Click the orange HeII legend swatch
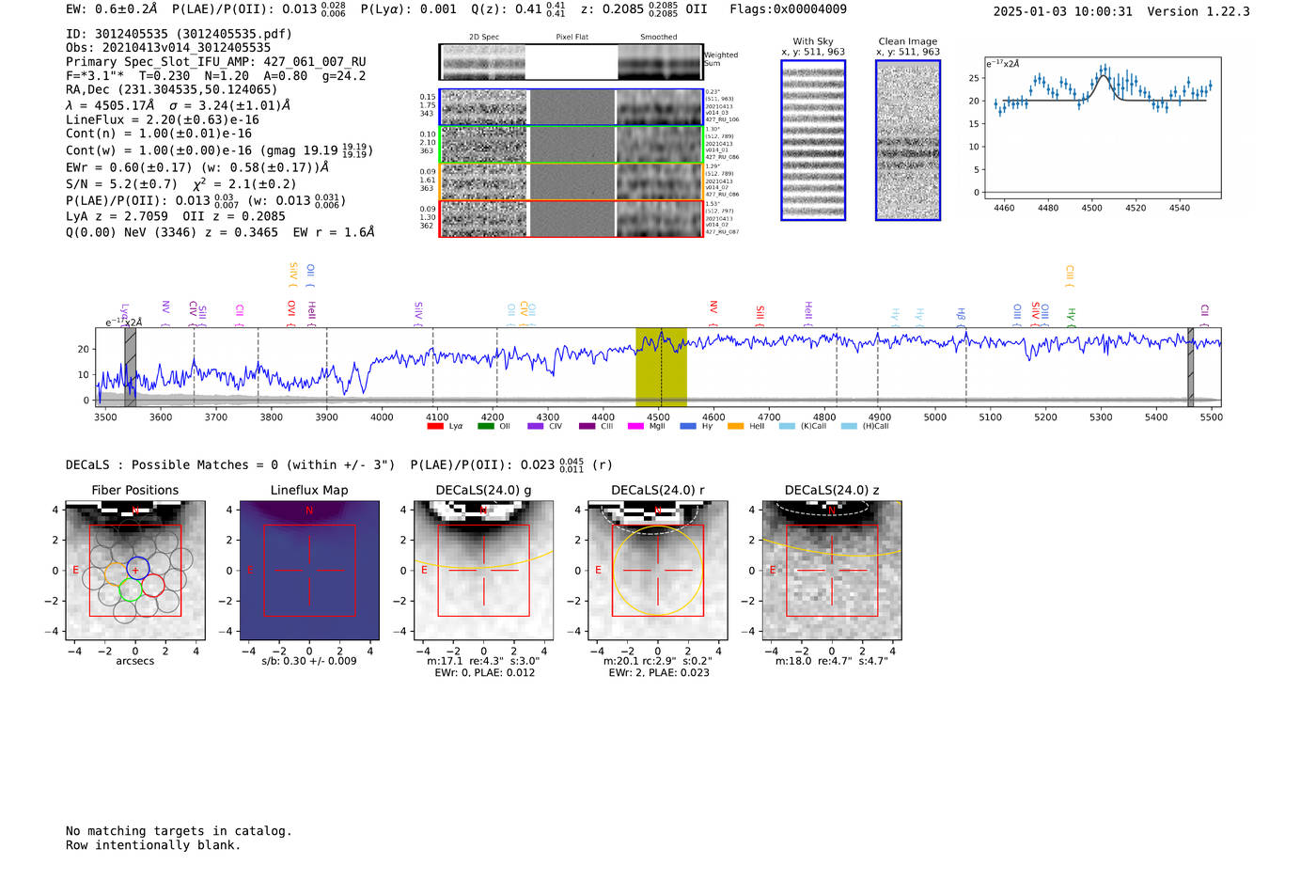This screenshot has height=896, width=1316. 735,426
